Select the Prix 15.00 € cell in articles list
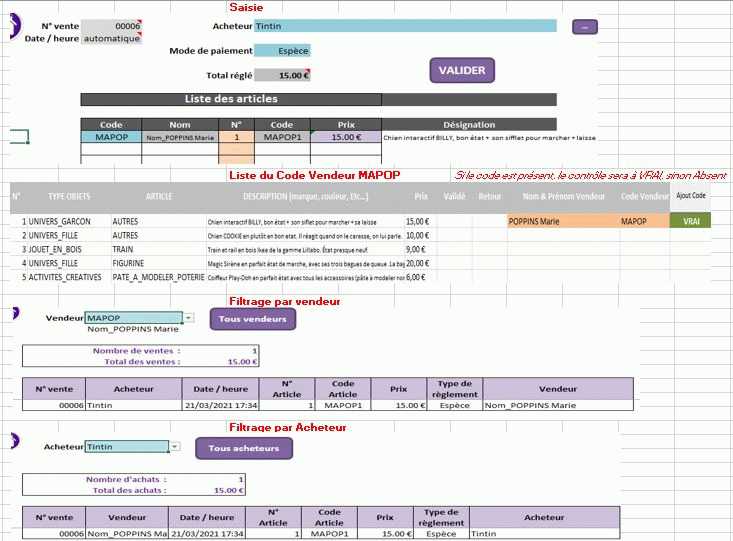 346,137
